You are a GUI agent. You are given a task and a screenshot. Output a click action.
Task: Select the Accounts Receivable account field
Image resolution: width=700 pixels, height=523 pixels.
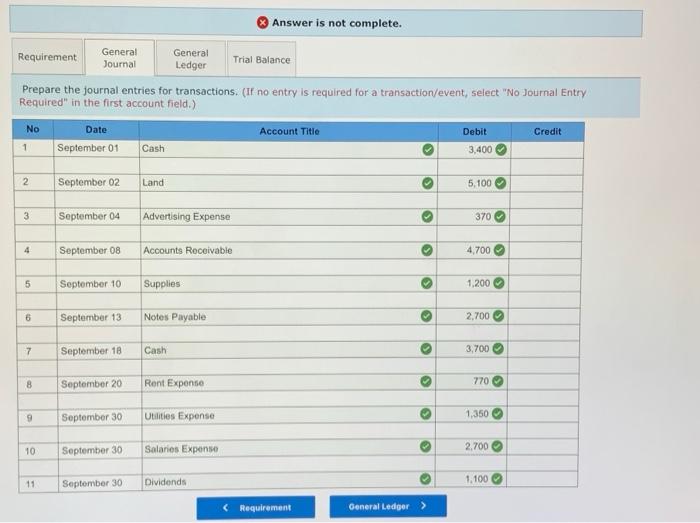coord(289,250)
